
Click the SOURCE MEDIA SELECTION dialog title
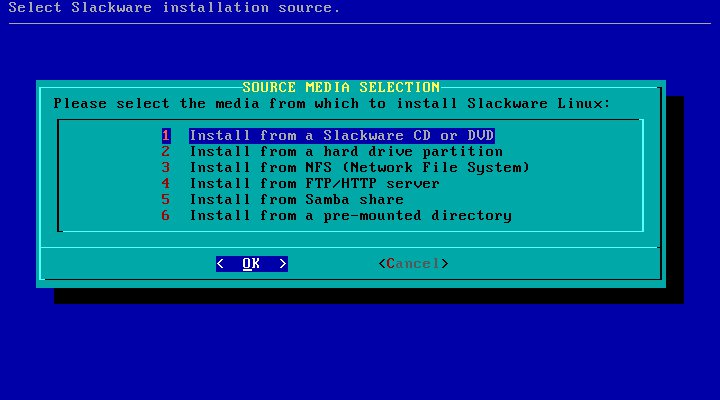[x=341, y=87]
